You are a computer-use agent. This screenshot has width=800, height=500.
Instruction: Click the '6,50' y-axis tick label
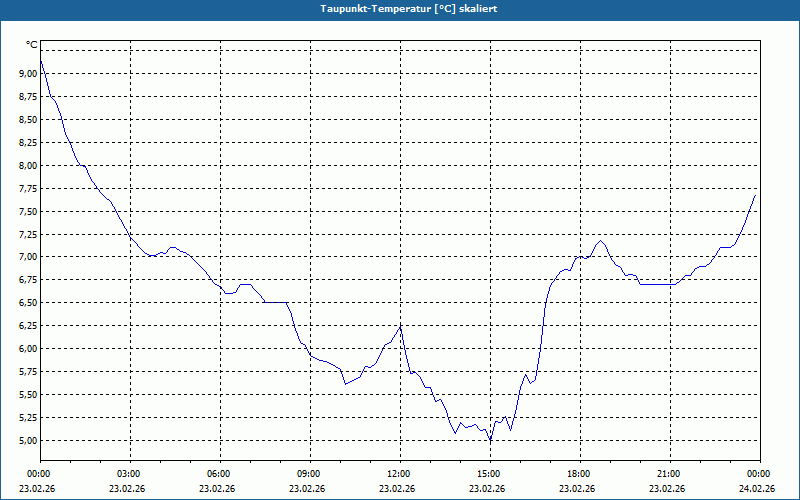(x=28, y=303)
